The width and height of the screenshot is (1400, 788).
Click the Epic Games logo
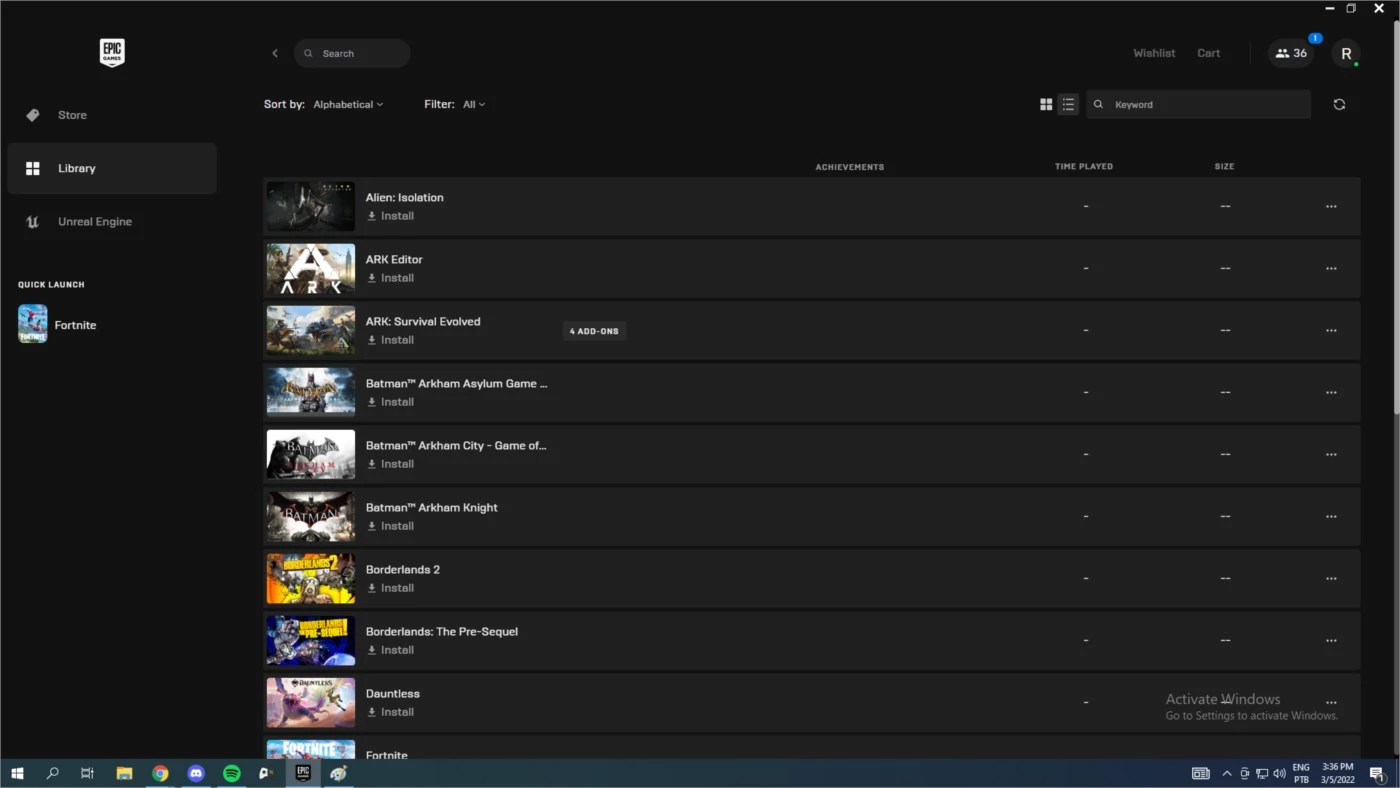[112, 53]
